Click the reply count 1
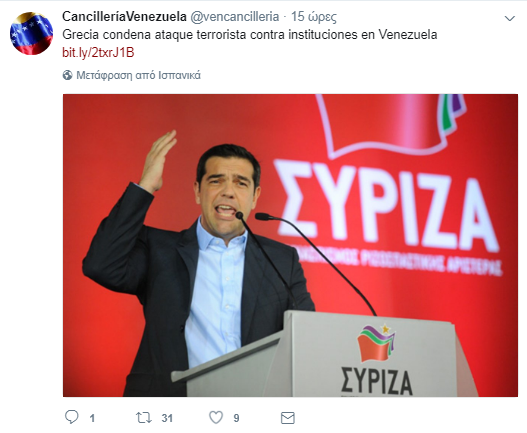Viewport: 527px width, 433px height. [92, 418]
